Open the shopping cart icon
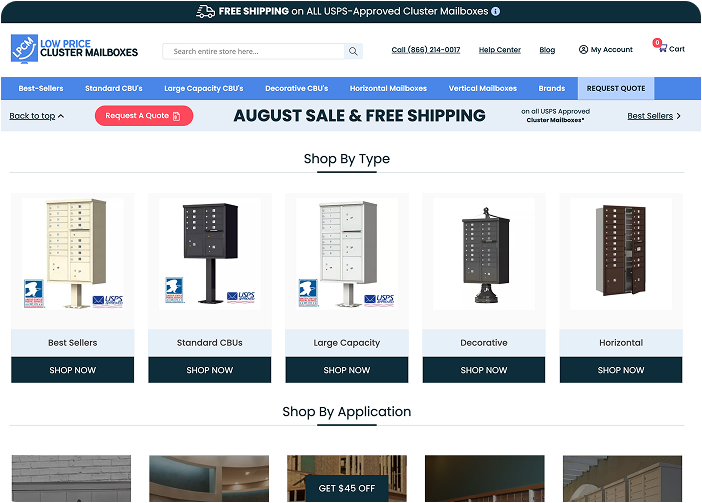This screenshot has width=702, height=503. 663,48
